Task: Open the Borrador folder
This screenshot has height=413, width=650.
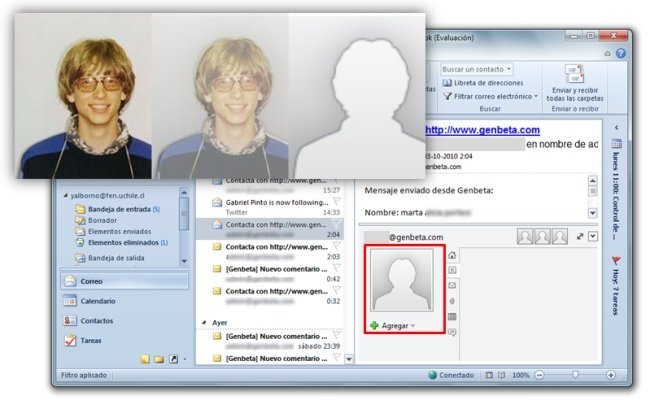Action: [97, 221]
